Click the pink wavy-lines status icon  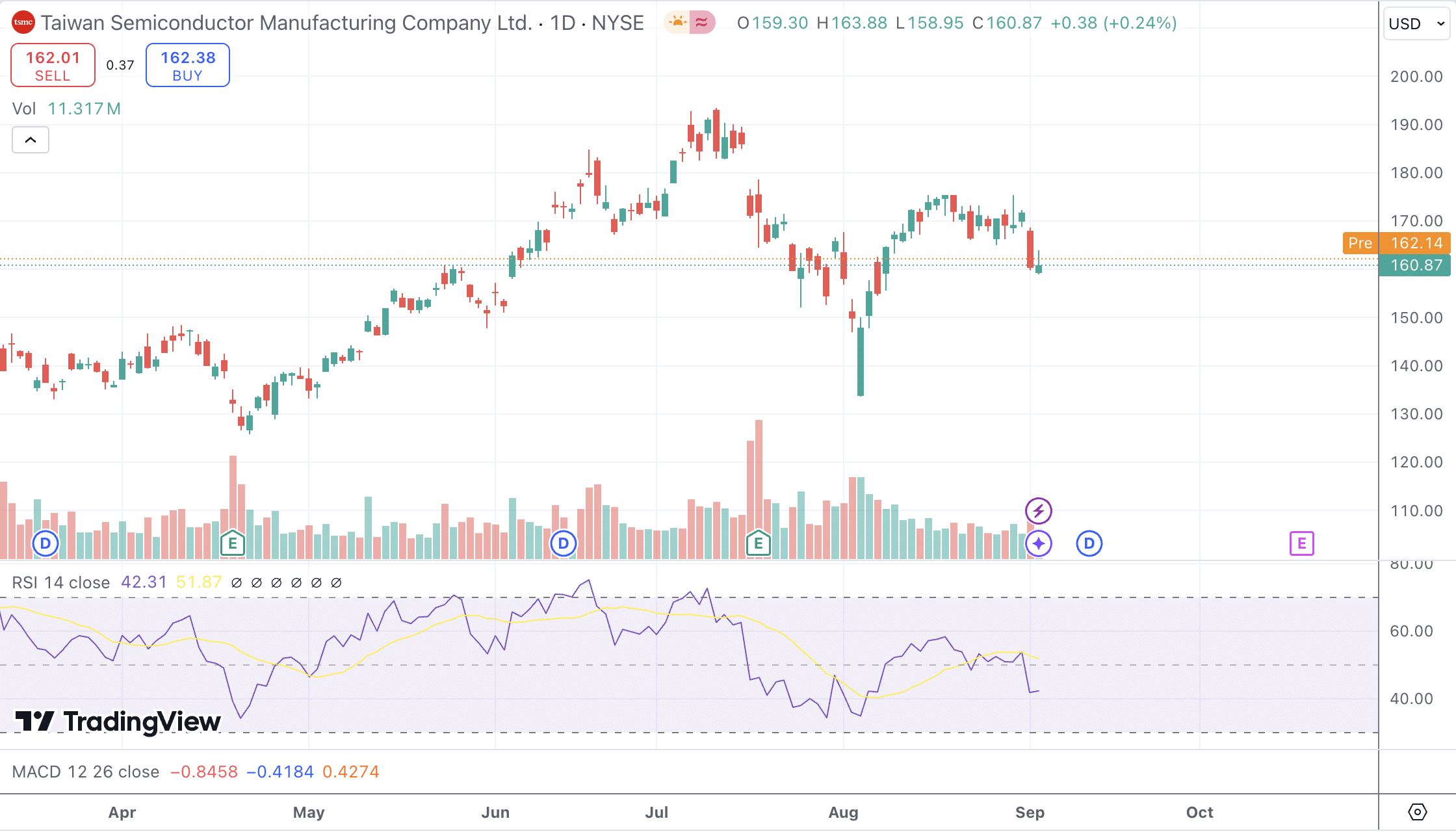click(x=702, y=23)
